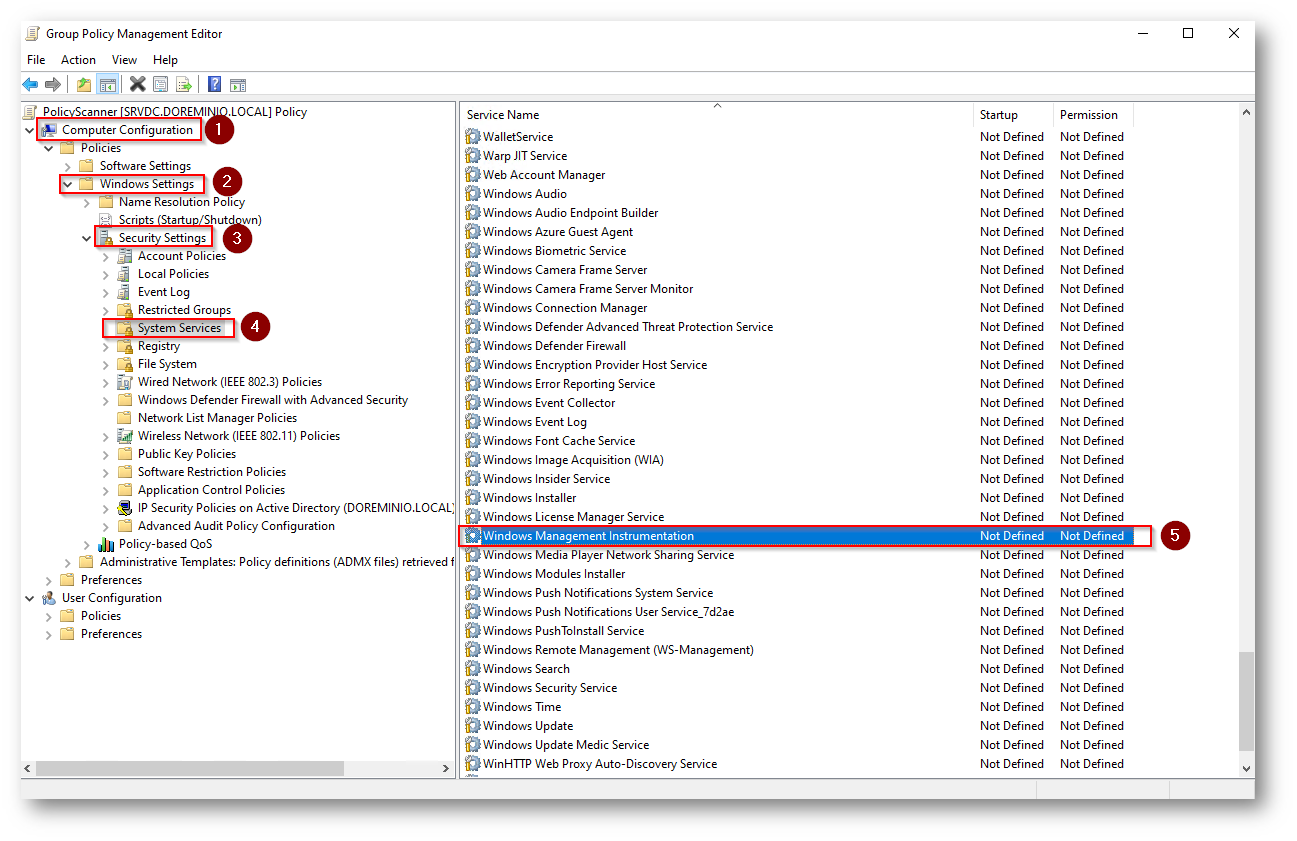Expand the Advanced Audit Policy Configuration node
The image size is (1297, 841).
tap(105, 526)
